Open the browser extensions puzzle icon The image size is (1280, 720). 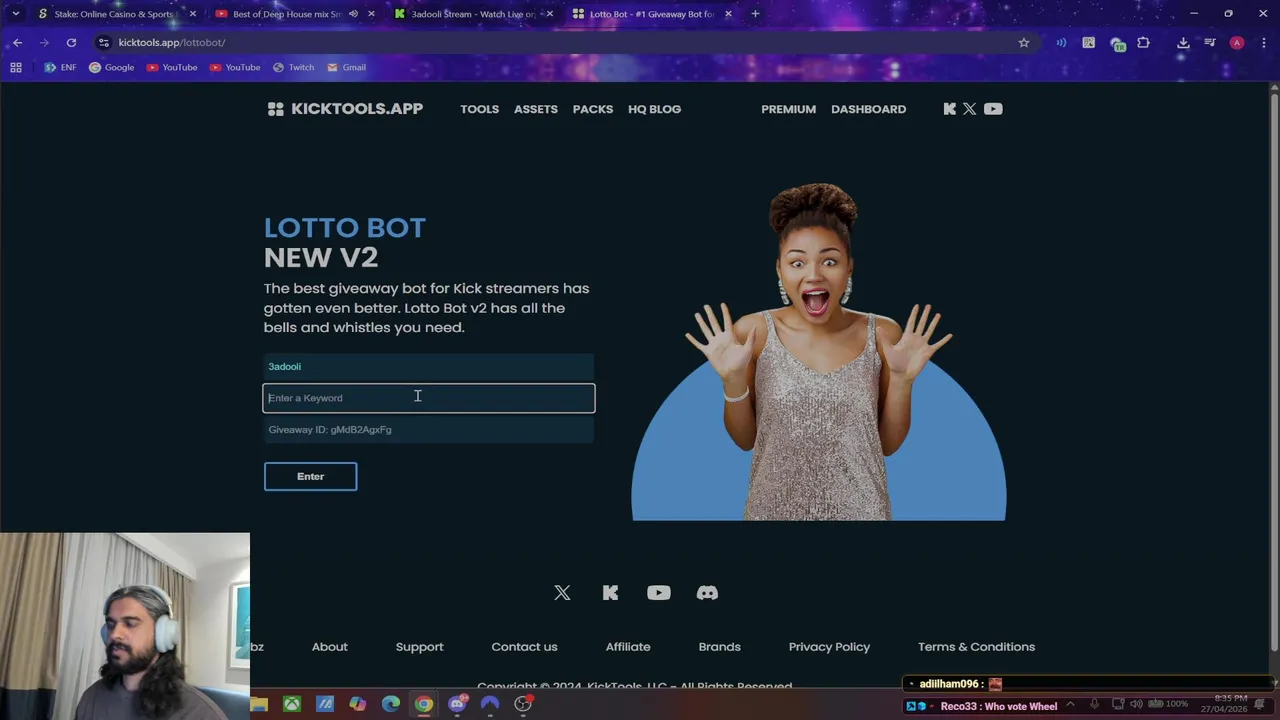pyautogui.click(x=1143, y=43)
